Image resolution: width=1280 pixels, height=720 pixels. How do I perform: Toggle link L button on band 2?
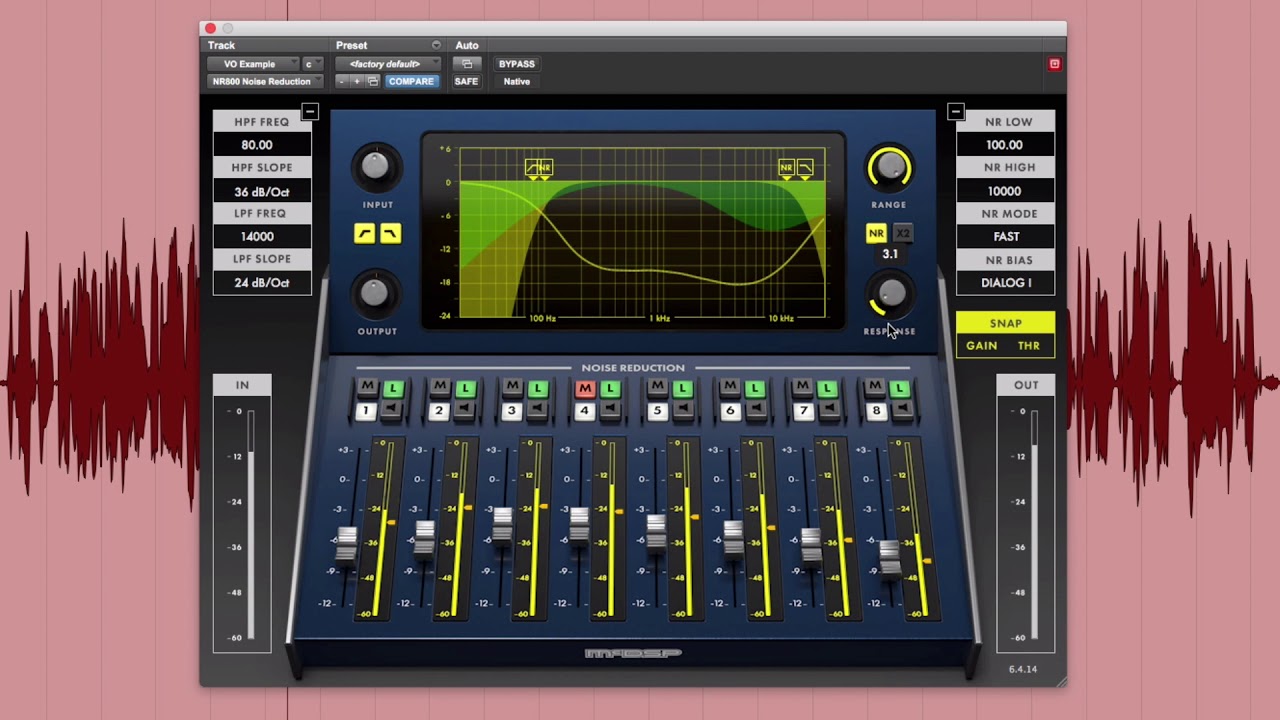click(x=465, y=388)
